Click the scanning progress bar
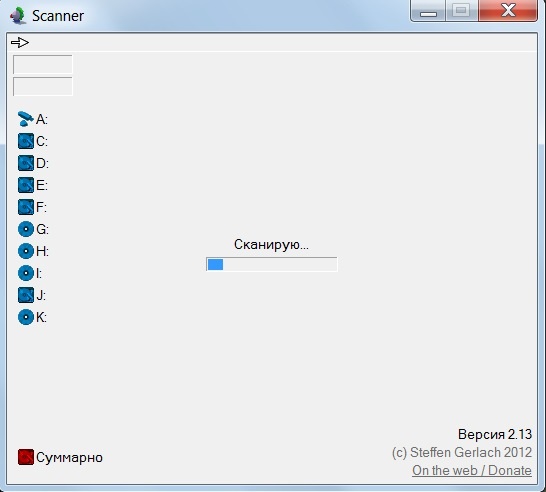The width and height of the screenshot is (546, 492). (x=272, y=264)
